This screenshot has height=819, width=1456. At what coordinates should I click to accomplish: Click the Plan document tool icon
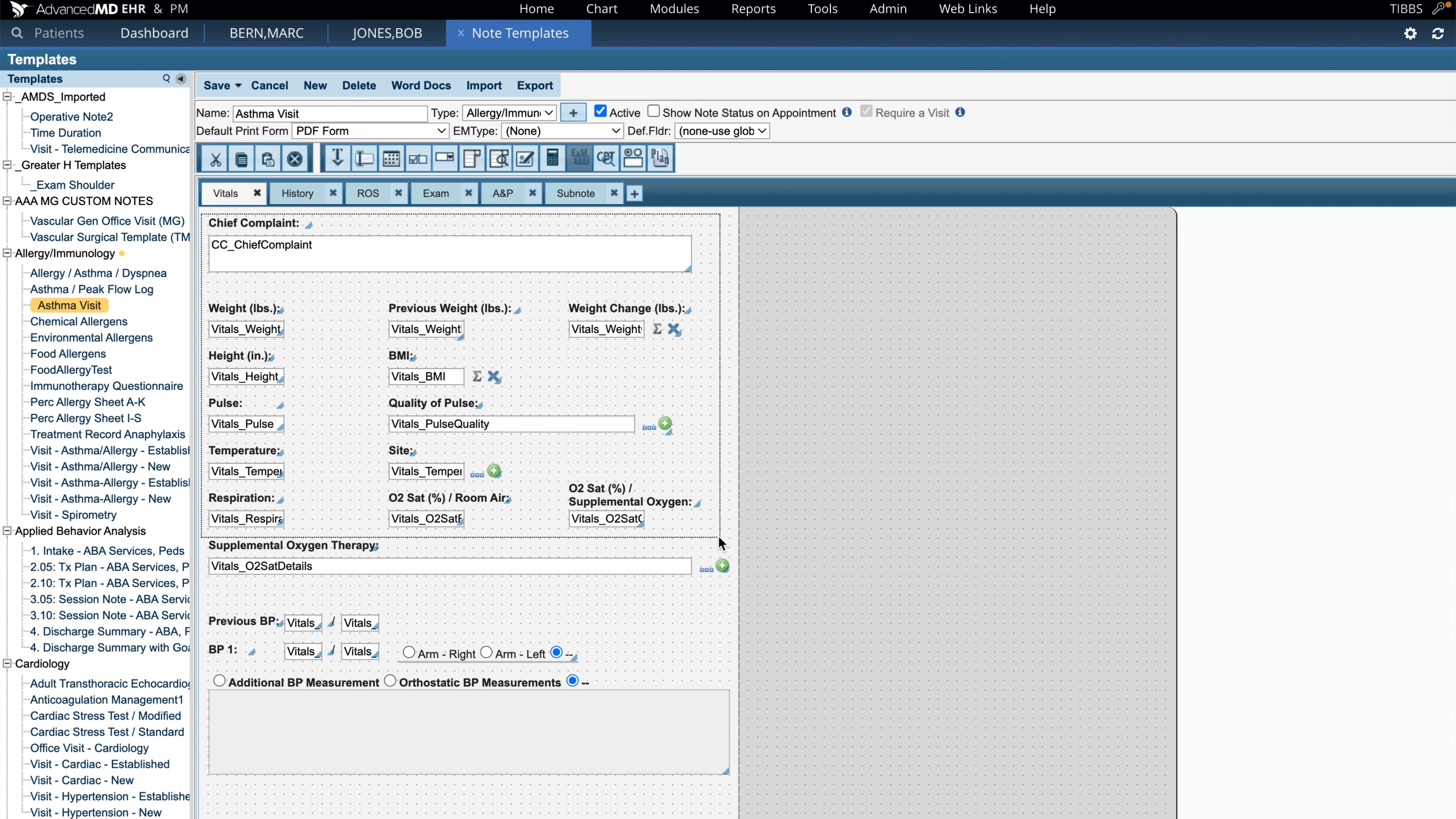point(660,159)
